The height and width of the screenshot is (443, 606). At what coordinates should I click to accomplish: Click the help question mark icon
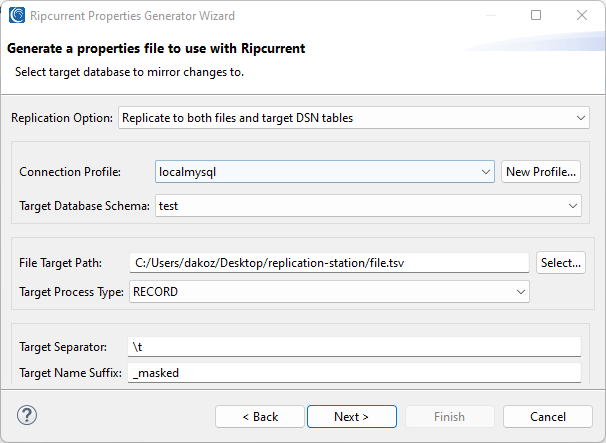click(x=27, y=415)
